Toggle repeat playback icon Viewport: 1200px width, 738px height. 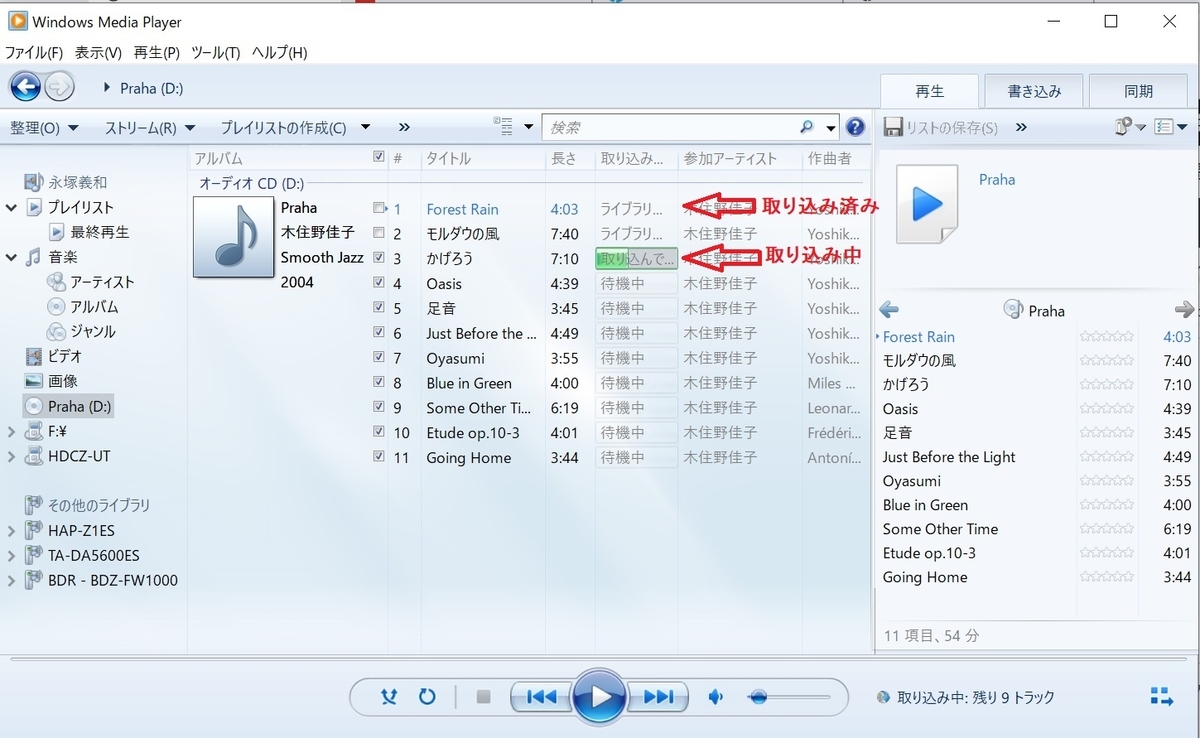(x=427, y=697)
